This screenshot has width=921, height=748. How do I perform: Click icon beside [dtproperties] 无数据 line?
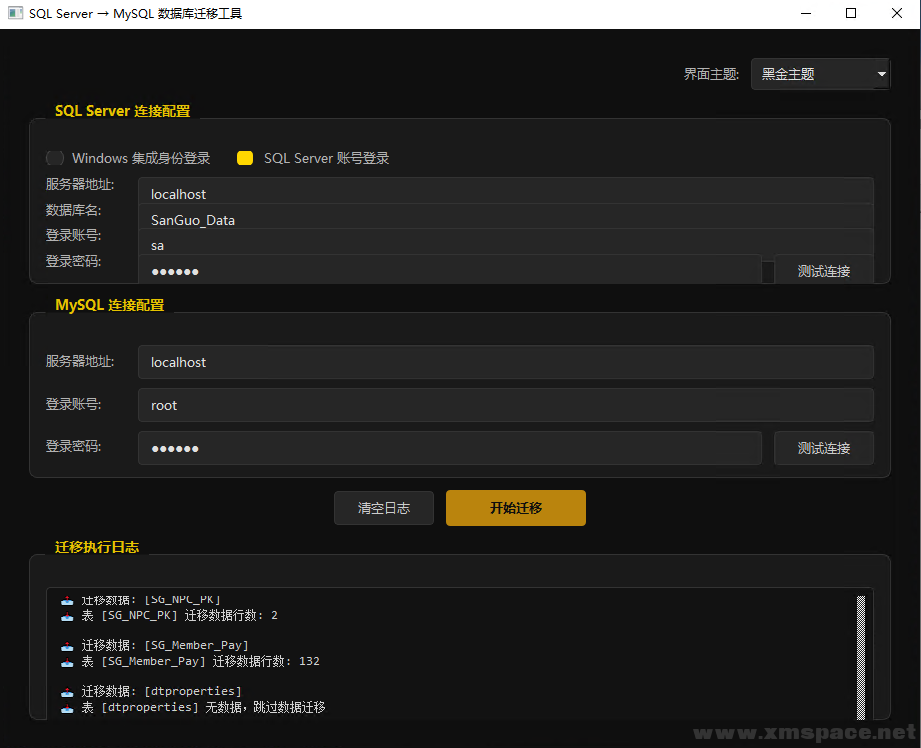(67, 708)
